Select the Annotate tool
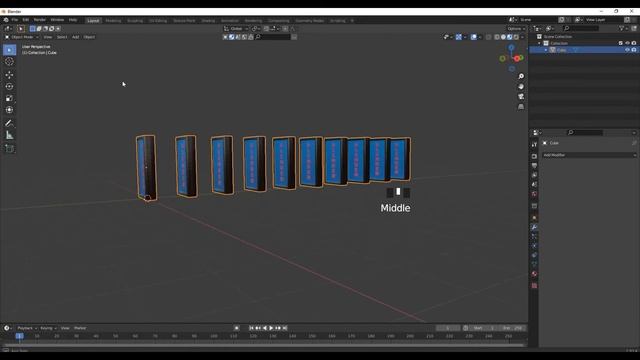Viewport: 640px width, 360px height. [9, 123]
